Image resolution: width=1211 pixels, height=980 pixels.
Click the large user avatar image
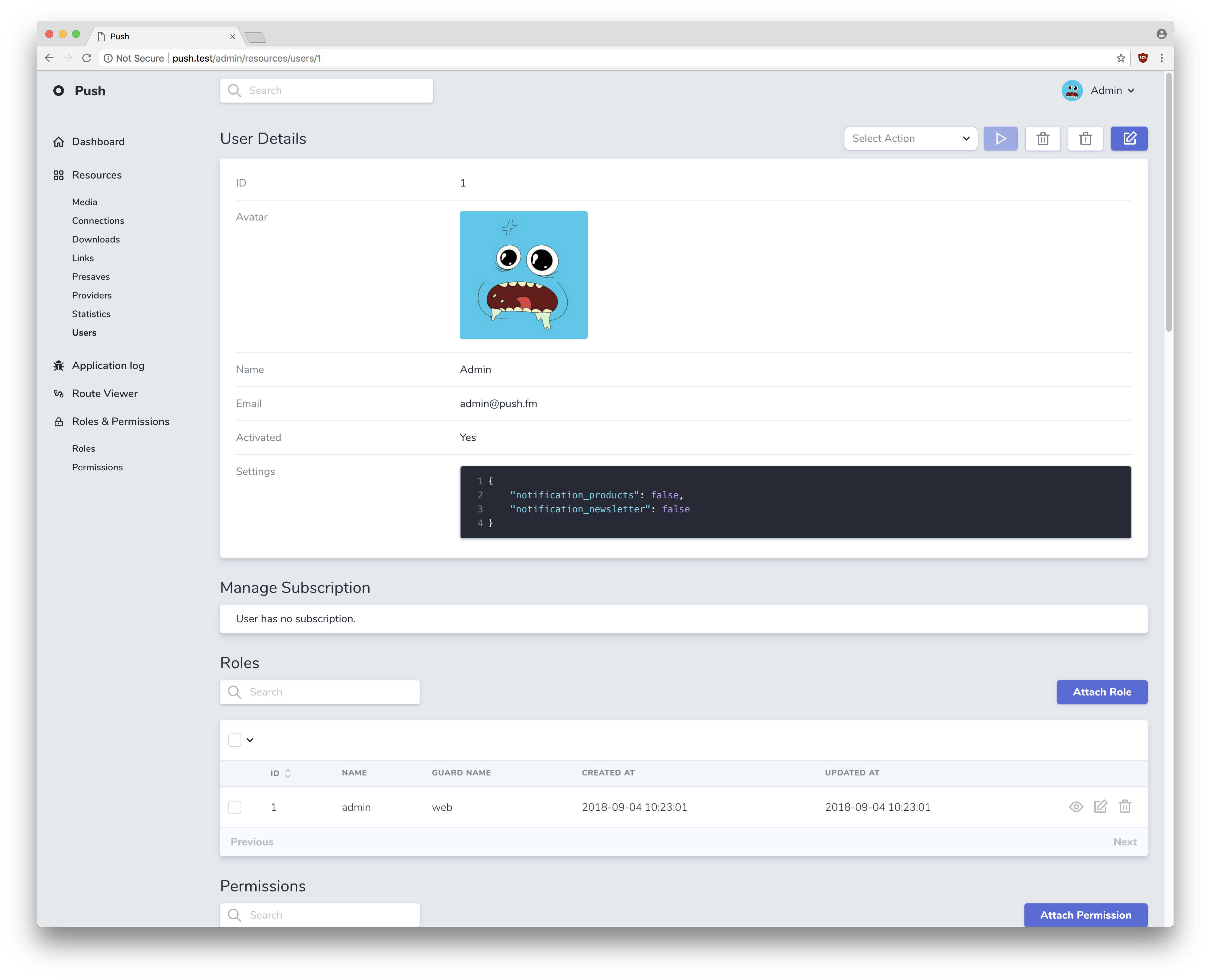point(524,275)
